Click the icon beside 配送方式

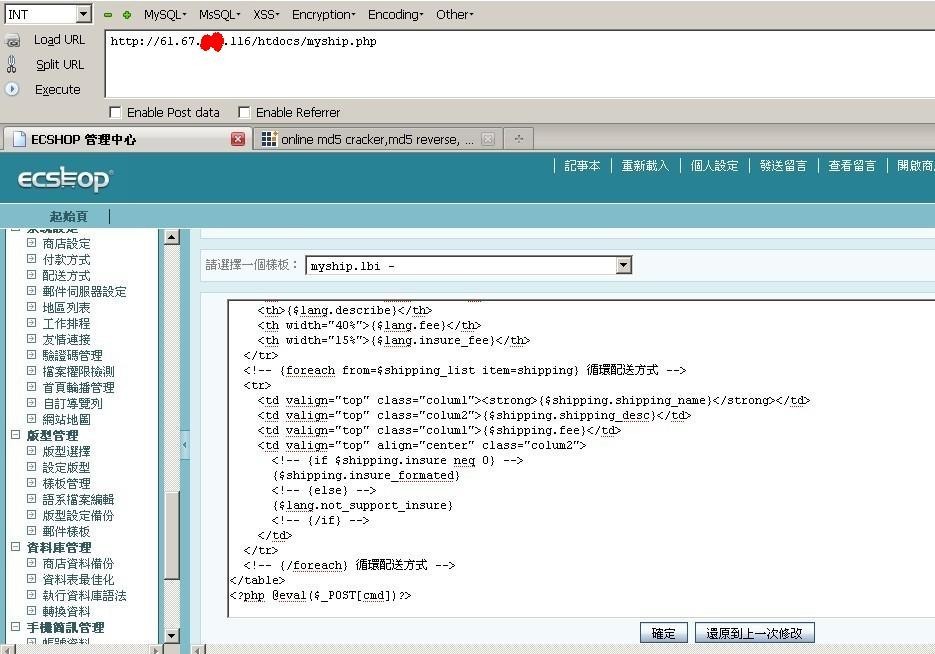click(32, 275)
